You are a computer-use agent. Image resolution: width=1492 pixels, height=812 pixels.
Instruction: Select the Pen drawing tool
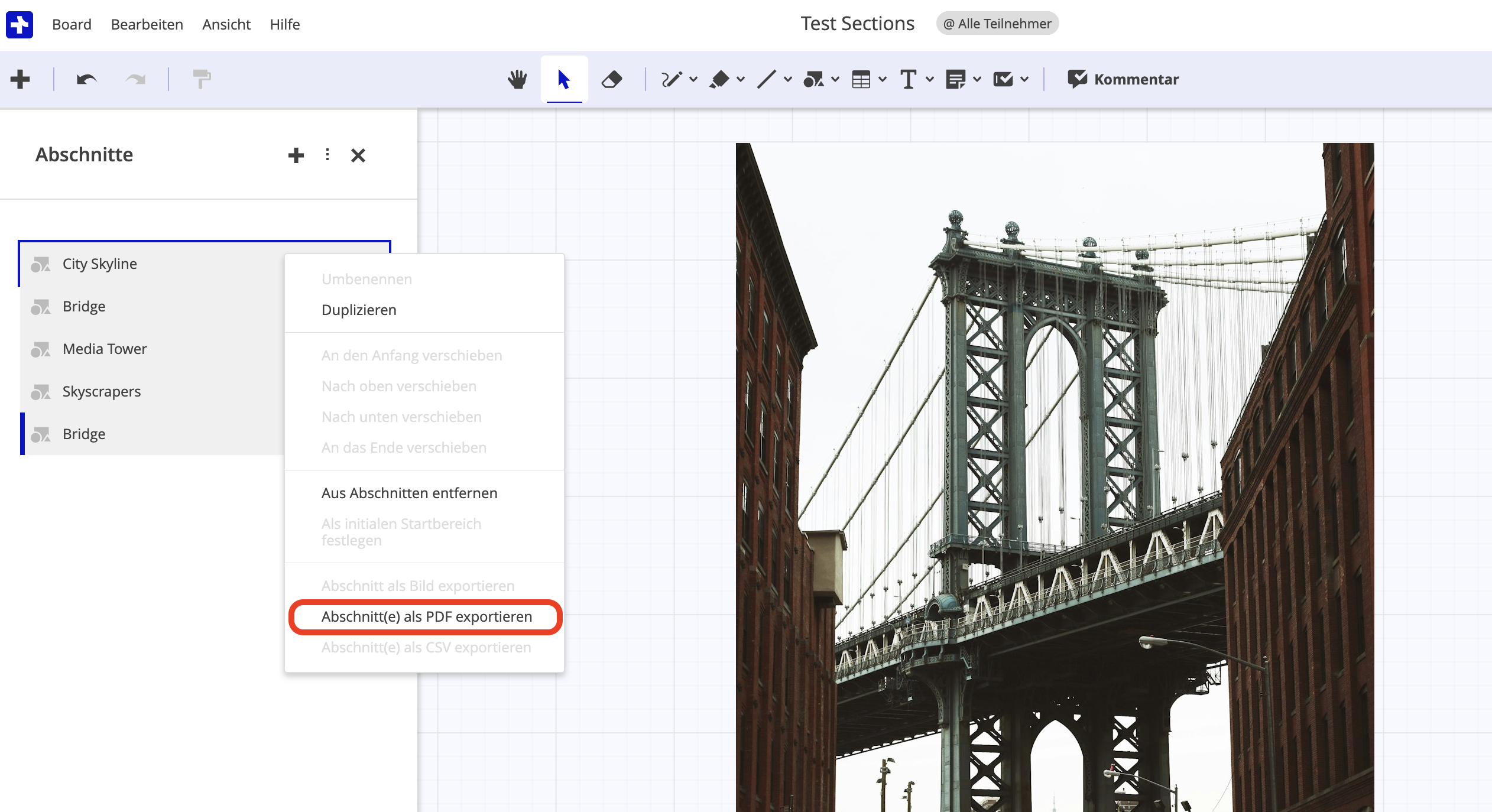(673, 79)
